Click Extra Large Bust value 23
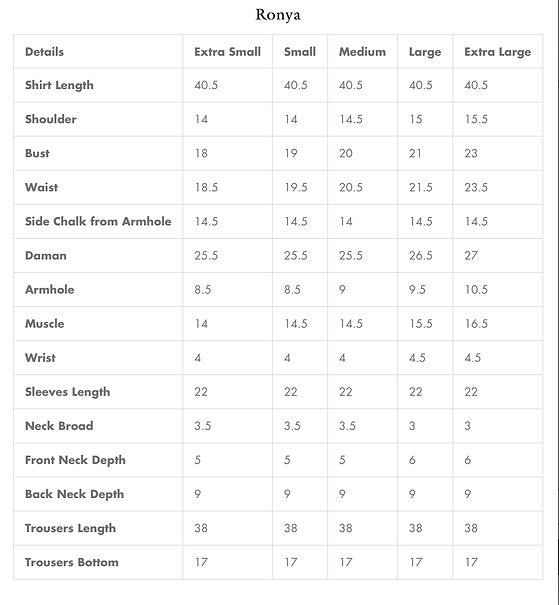This screenshot has width=559, height=605. tap(471, 153)
